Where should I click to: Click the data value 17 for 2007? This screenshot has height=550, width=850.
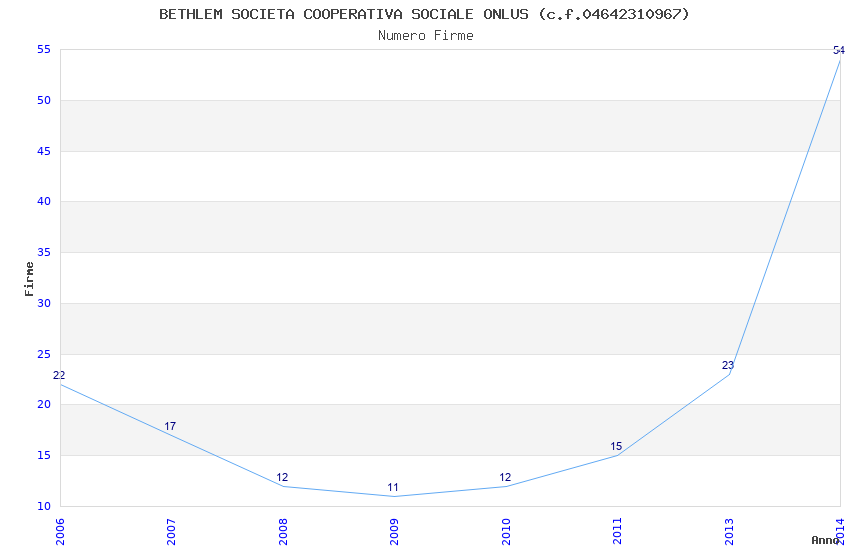click(170, 426)
